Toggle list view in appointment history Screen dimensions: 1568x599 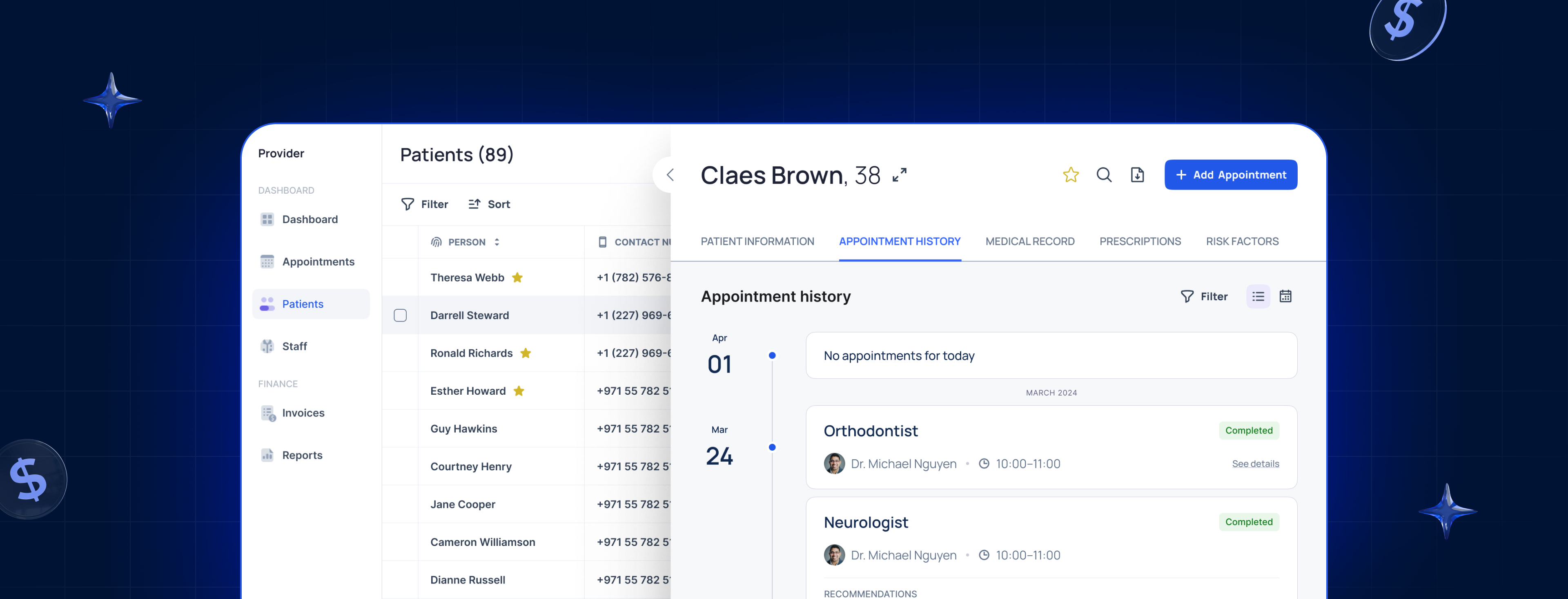[x=1258, y=296]
